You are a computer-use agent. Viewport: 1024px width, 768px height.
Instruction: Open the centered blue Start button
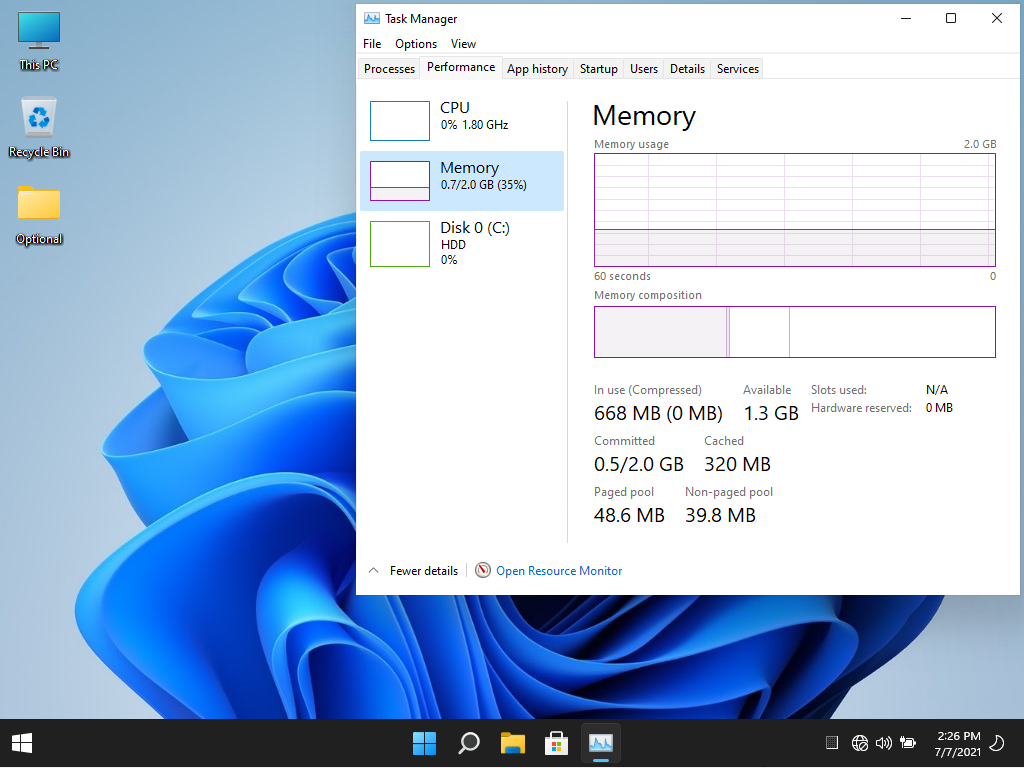[x=424, y=743]
